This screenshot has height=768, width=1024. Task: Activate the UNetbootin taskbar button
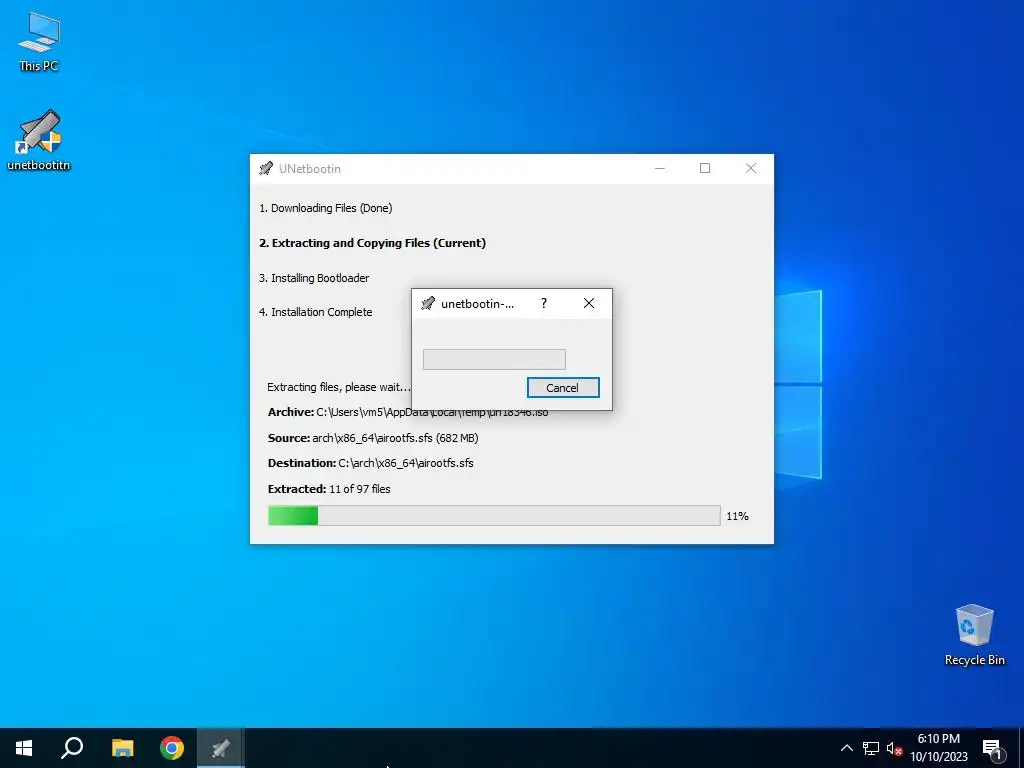click(x=221, y=748)
